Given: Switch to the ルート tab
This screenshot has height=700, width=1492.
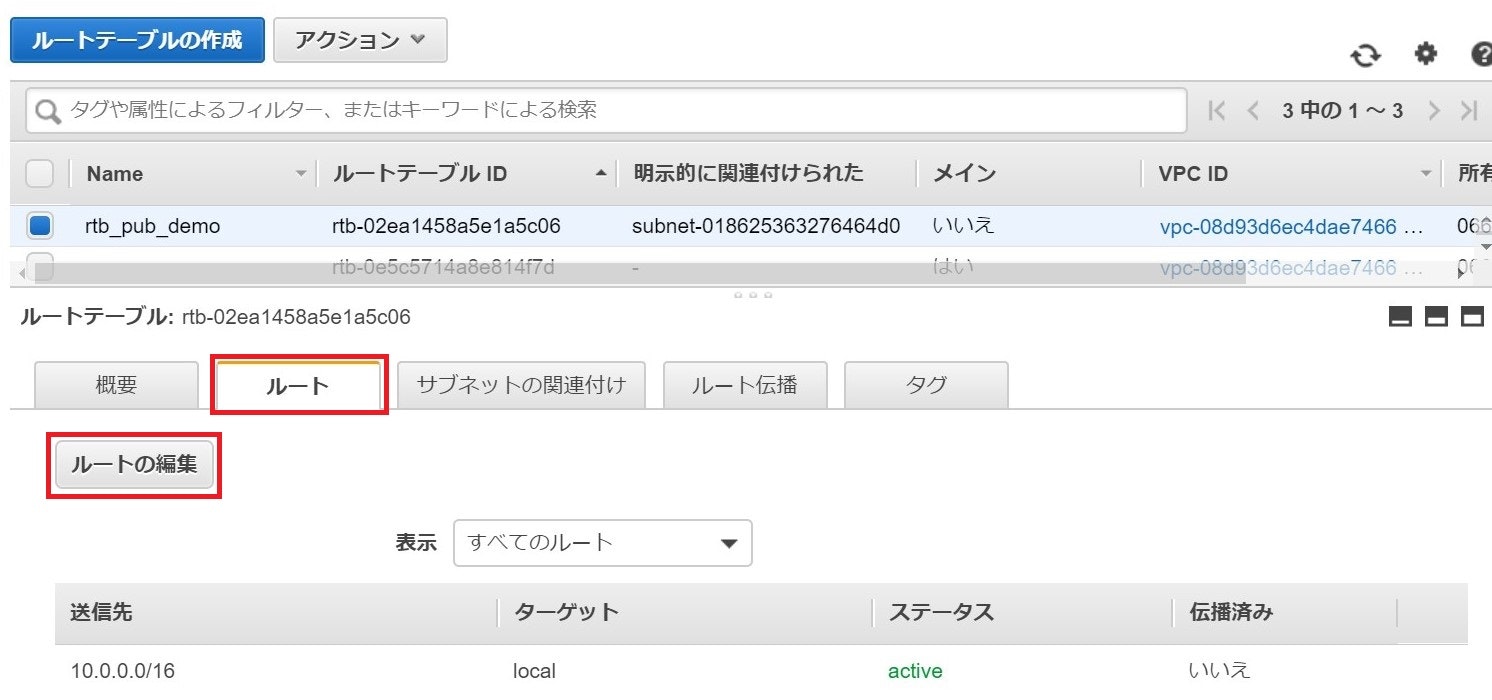Looking at the screenshot, I should pyautogui.click(x=298, y=385).
